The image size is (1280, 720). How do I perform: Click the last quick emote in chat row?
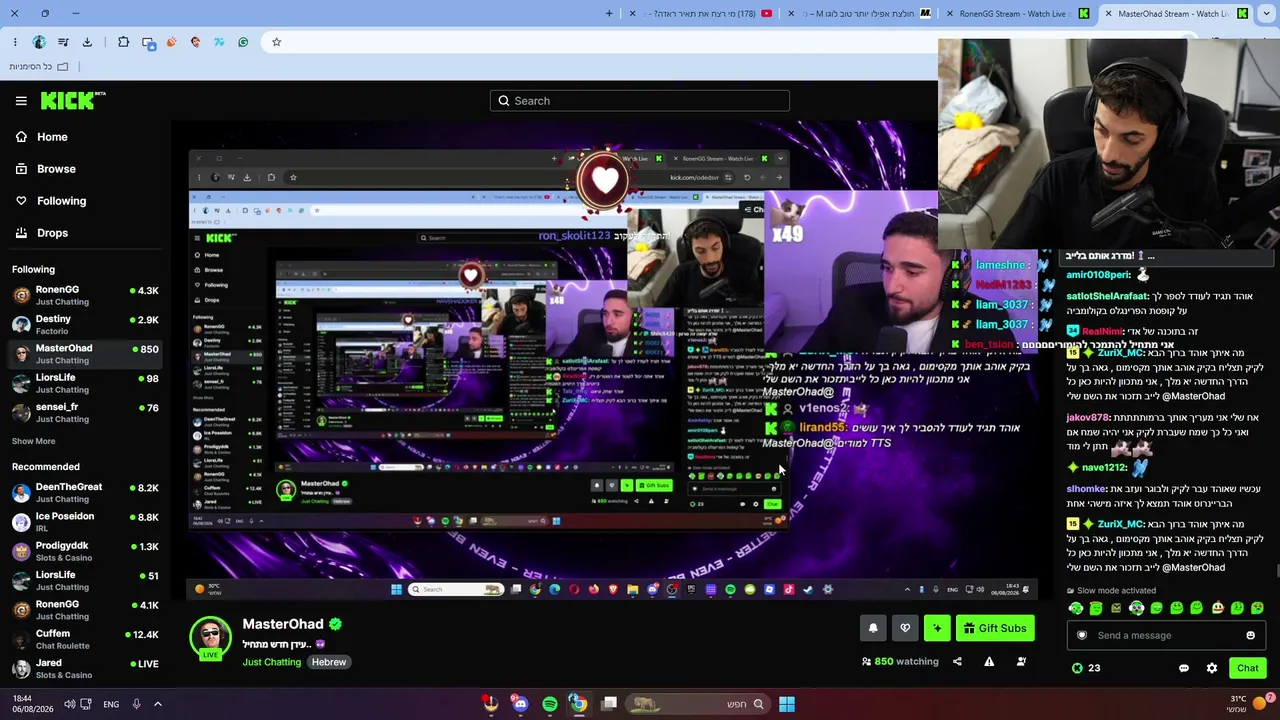point(1257,608)
